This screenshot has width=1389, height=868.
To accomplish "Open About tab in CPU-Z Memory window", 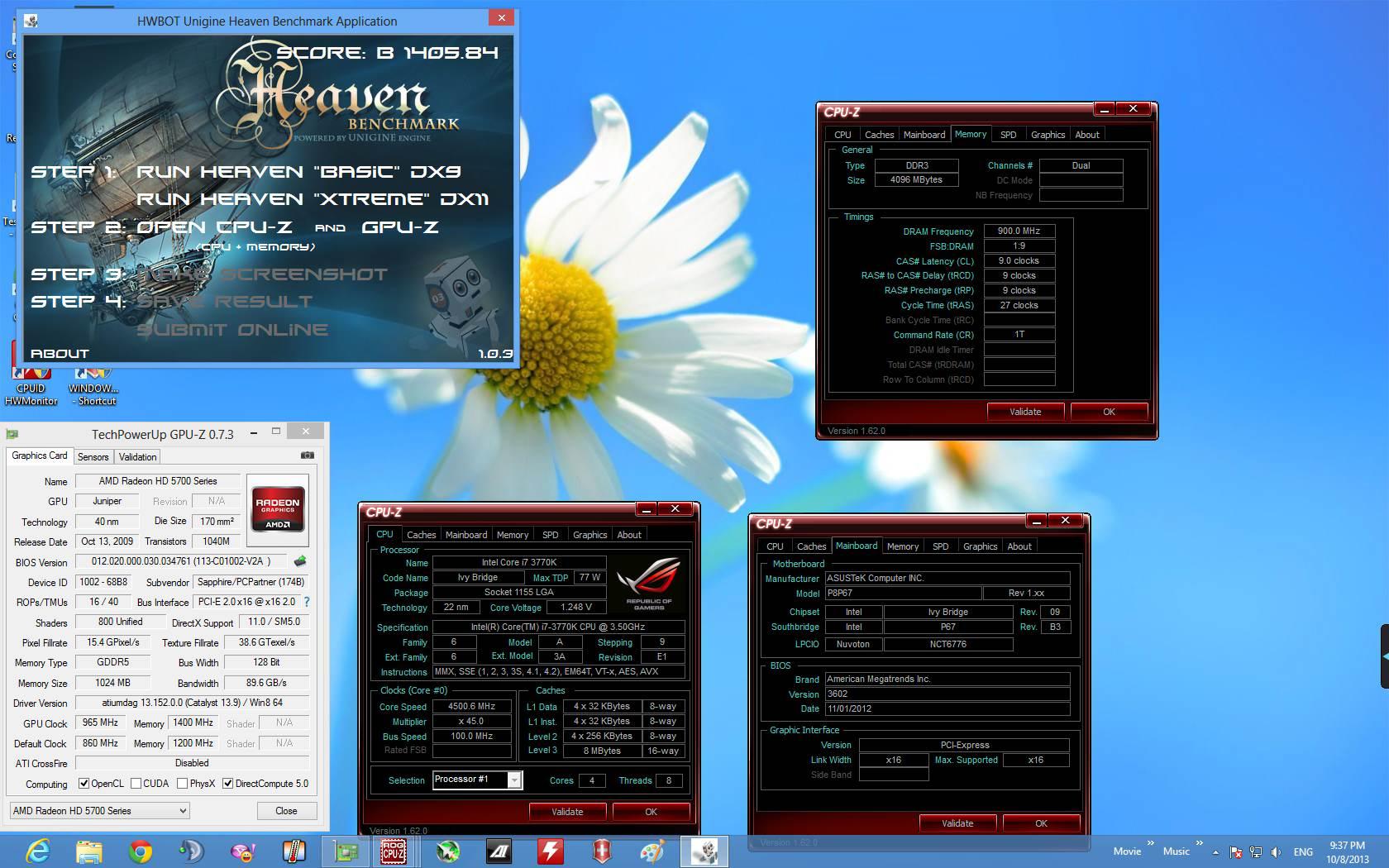I will 1087,135.
